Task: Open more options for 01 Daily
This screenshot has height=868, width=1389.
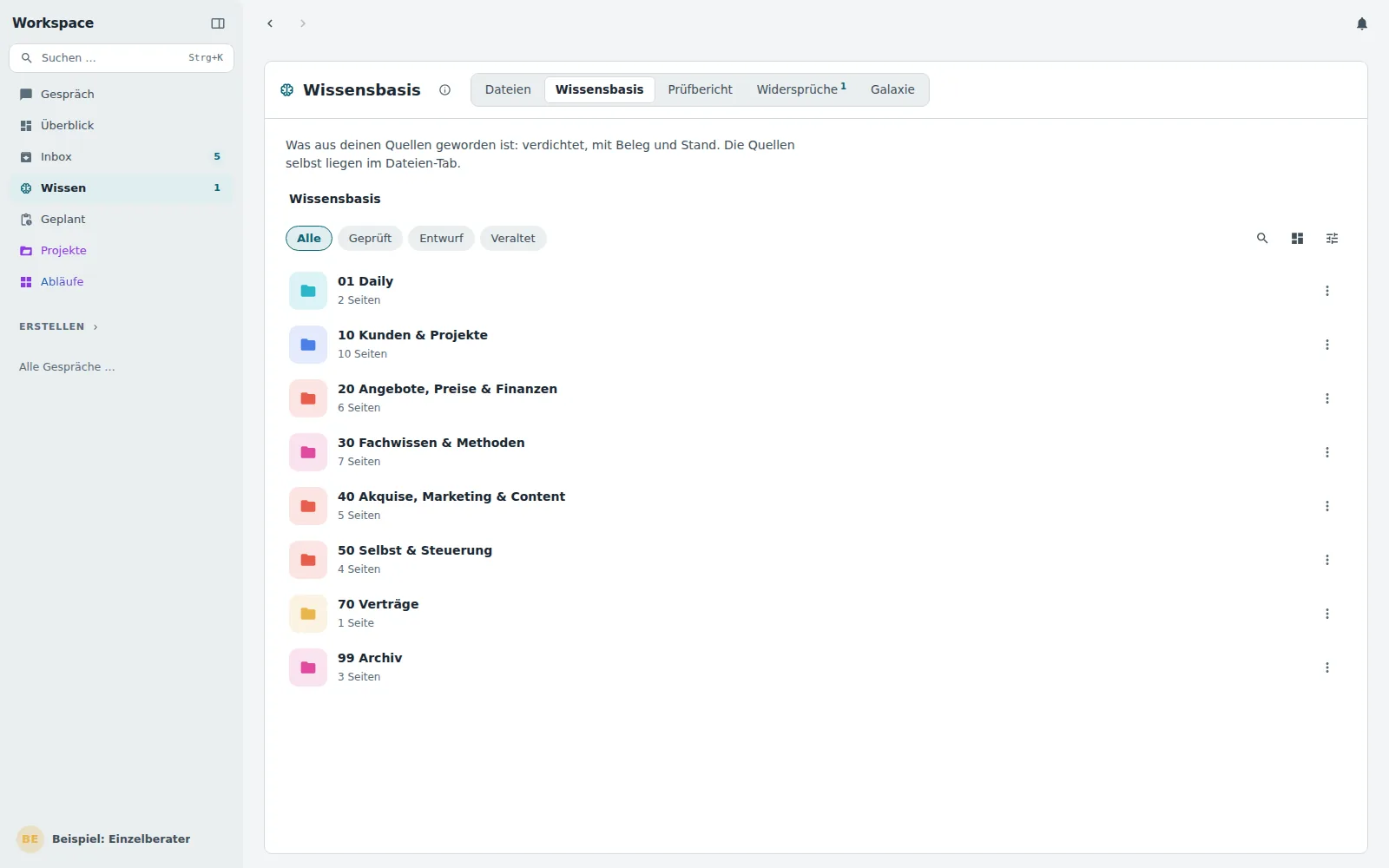Action: [x=1327, y=291]
